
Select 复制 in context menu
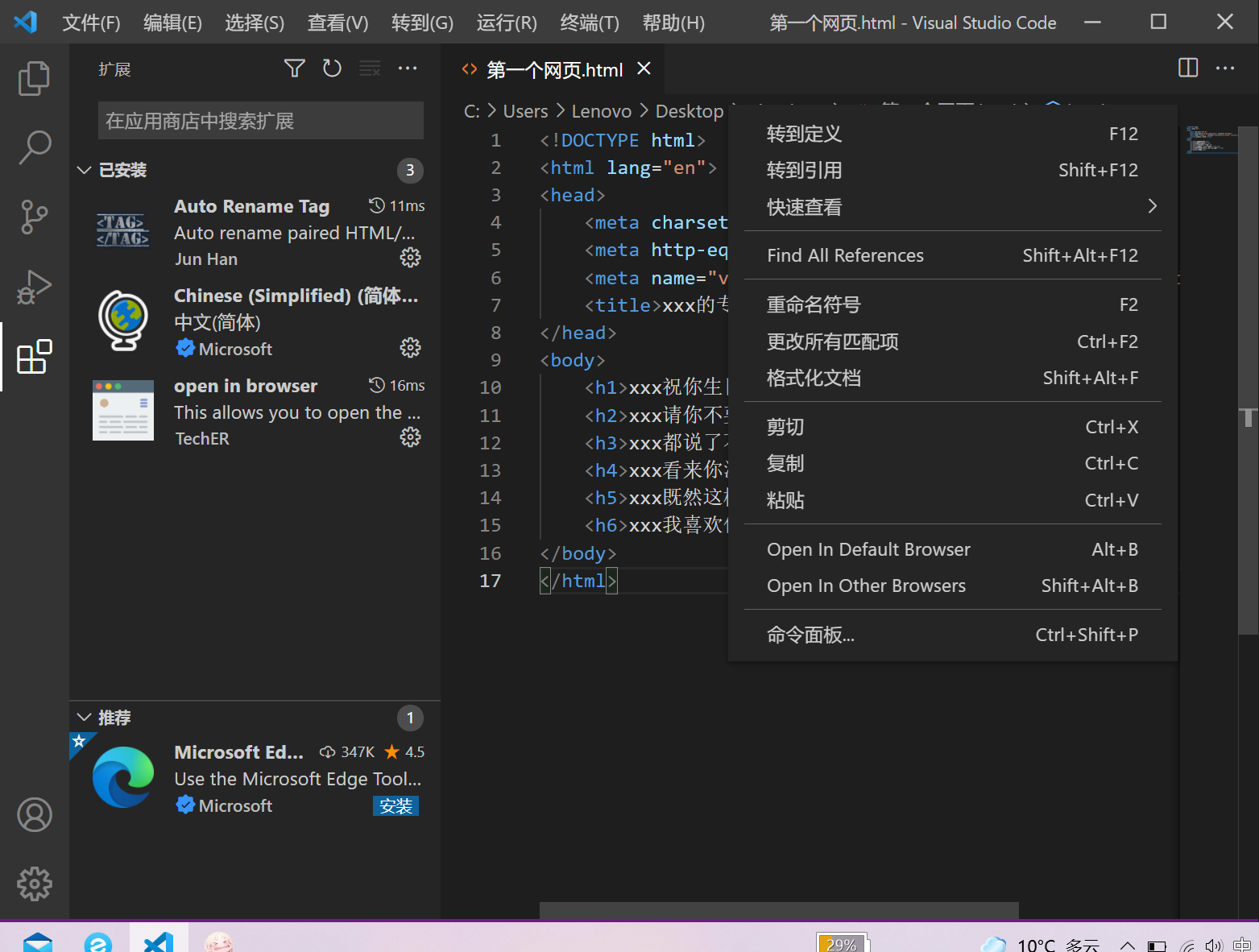click(x=953, y=463)
